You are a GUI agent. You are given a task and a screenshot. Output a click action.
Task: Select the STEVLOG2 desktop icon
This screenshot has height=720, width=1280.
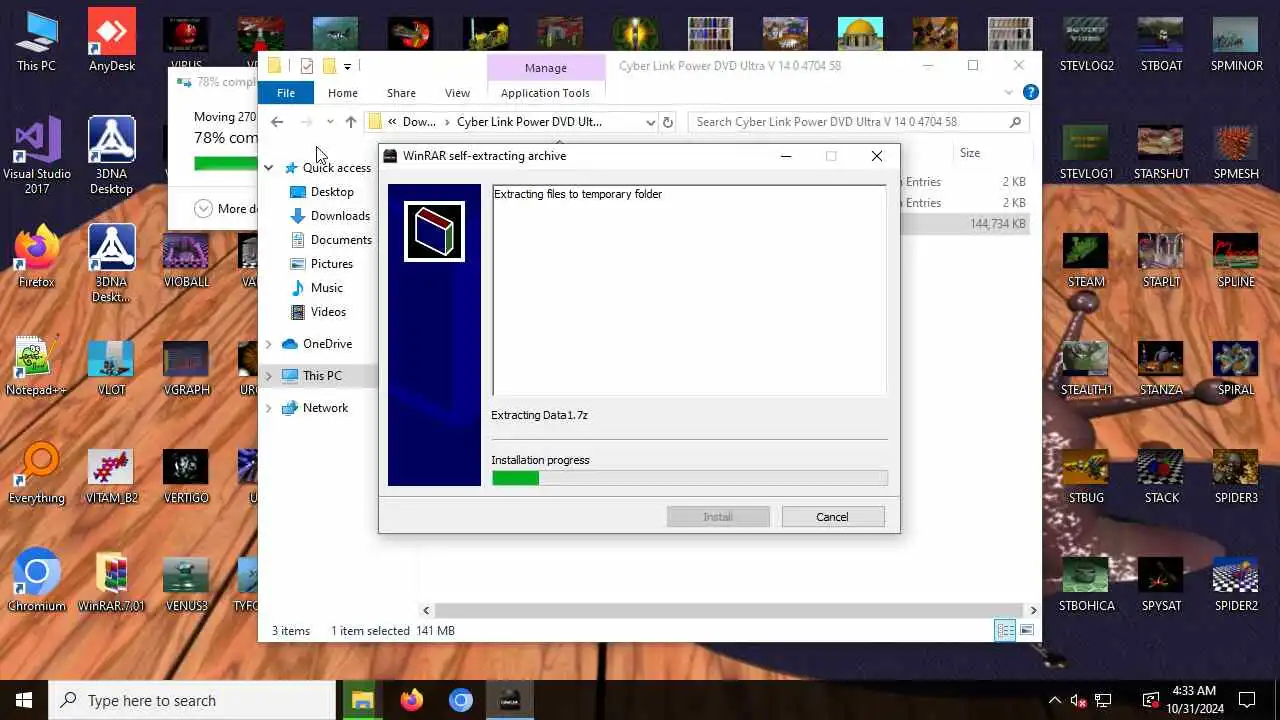point(1086,42)
